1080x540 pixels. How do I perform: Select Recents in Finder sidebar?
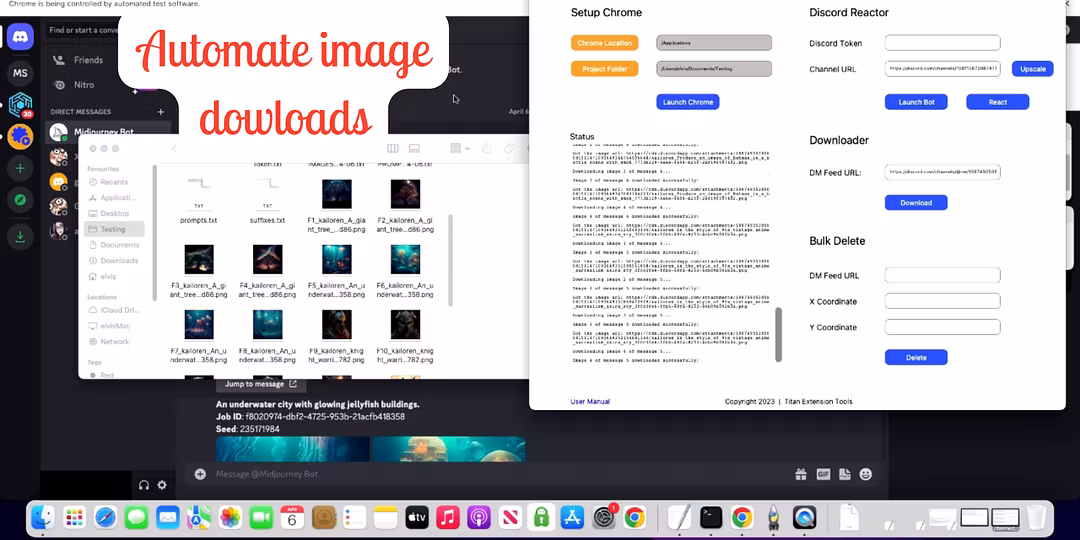(114, 182)
